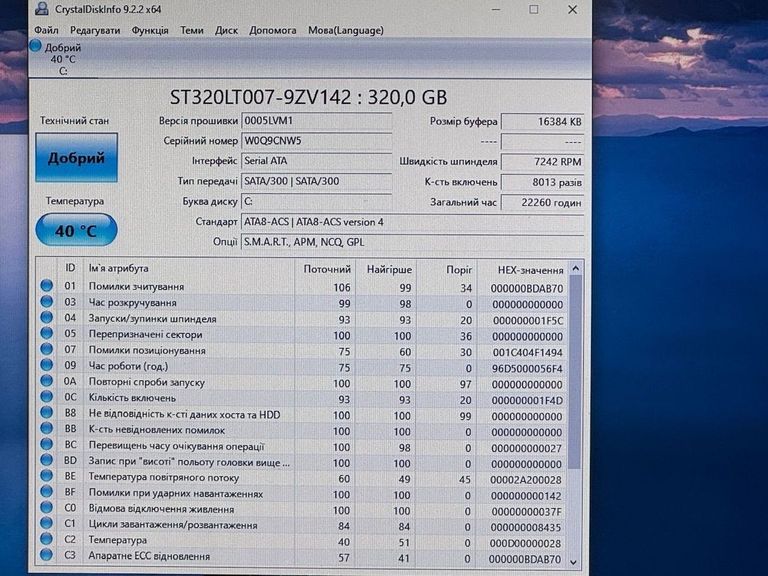Click status circle of attribute 03 Час розкручування
The width and height of the screenshot is (768, 576).
(47, 301)
